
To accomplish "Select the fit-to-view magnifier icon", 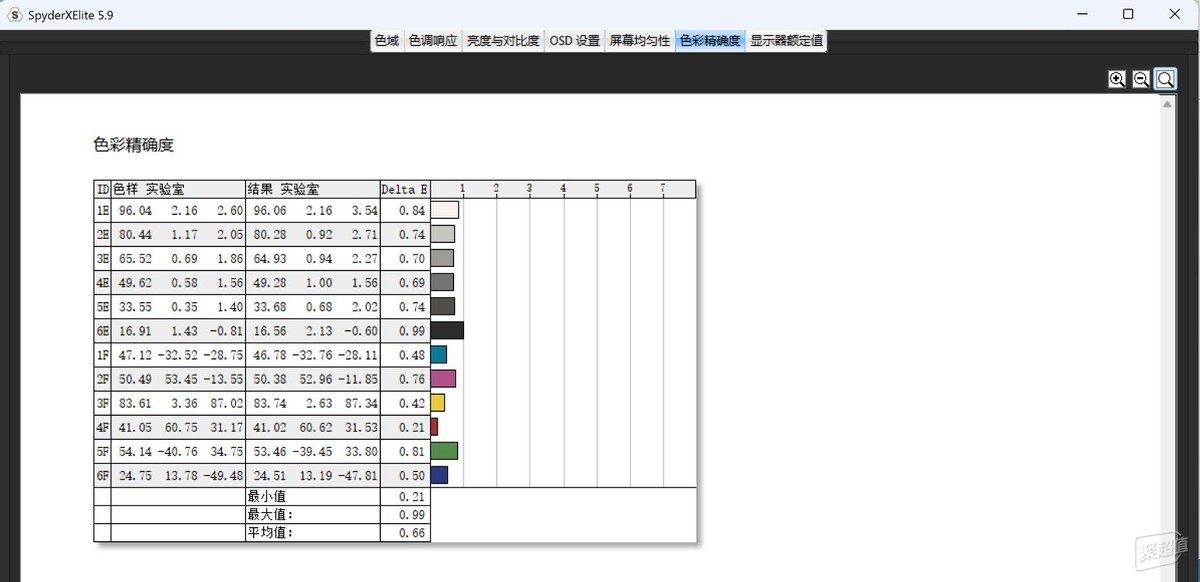I will (x=1165, y=79).
